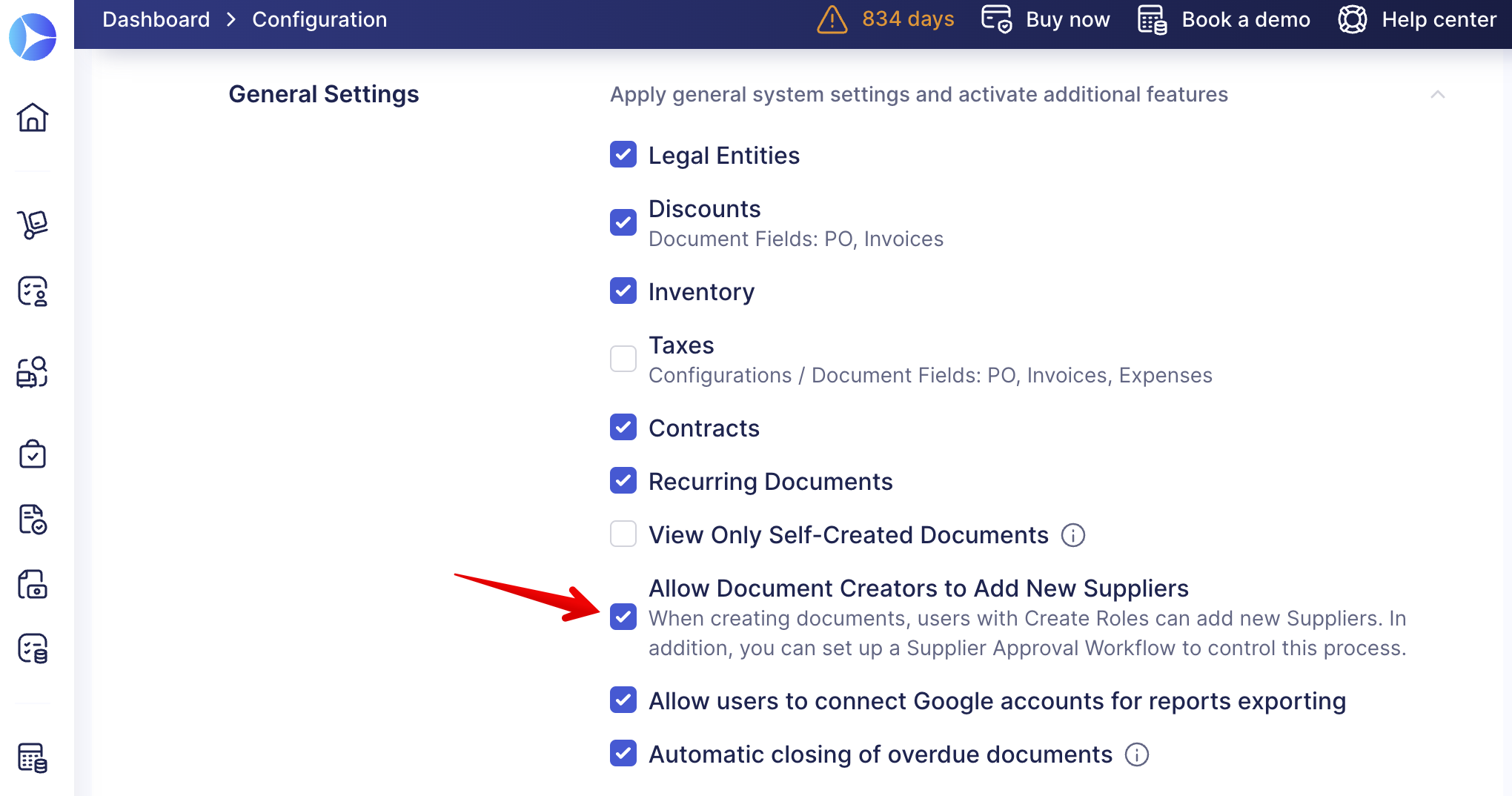Go to Dashboard breadcrumb
This screenshot has width=1512, height=796.
coord(156,19)
